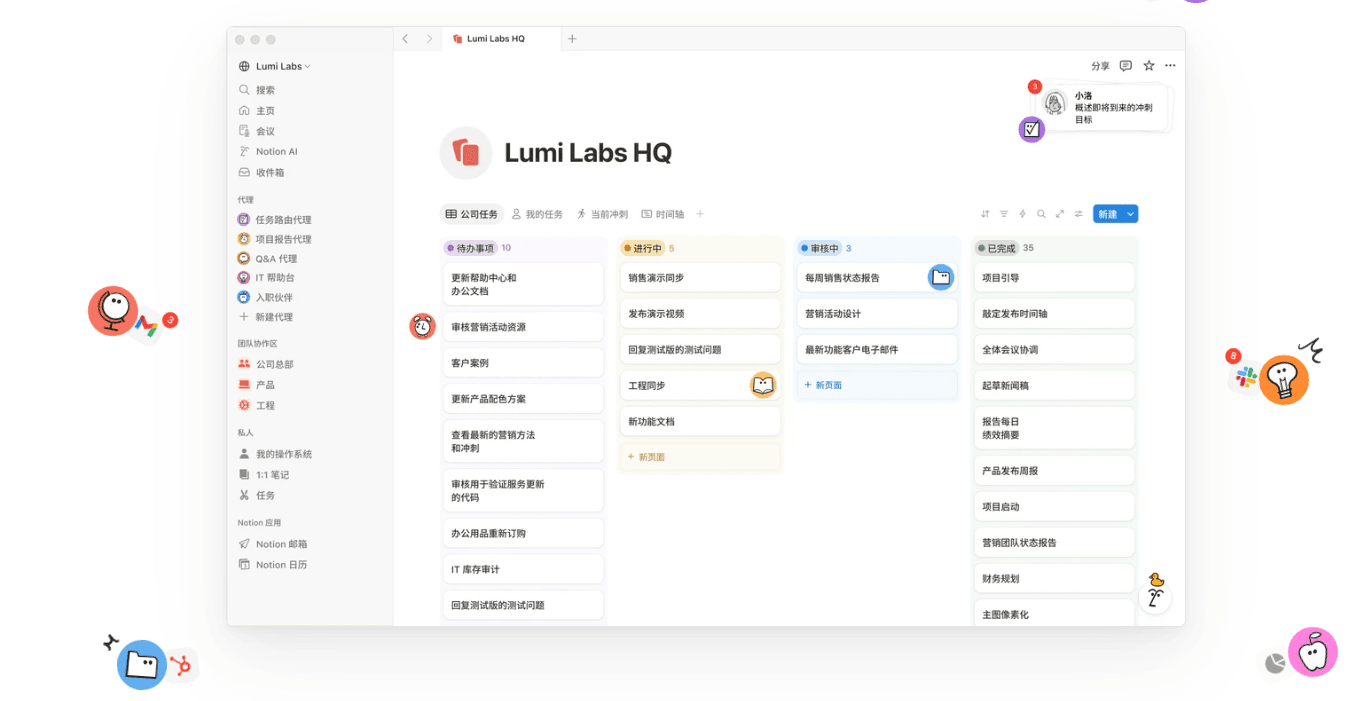Switch to the 时间轴 view tab

[663, 214]
